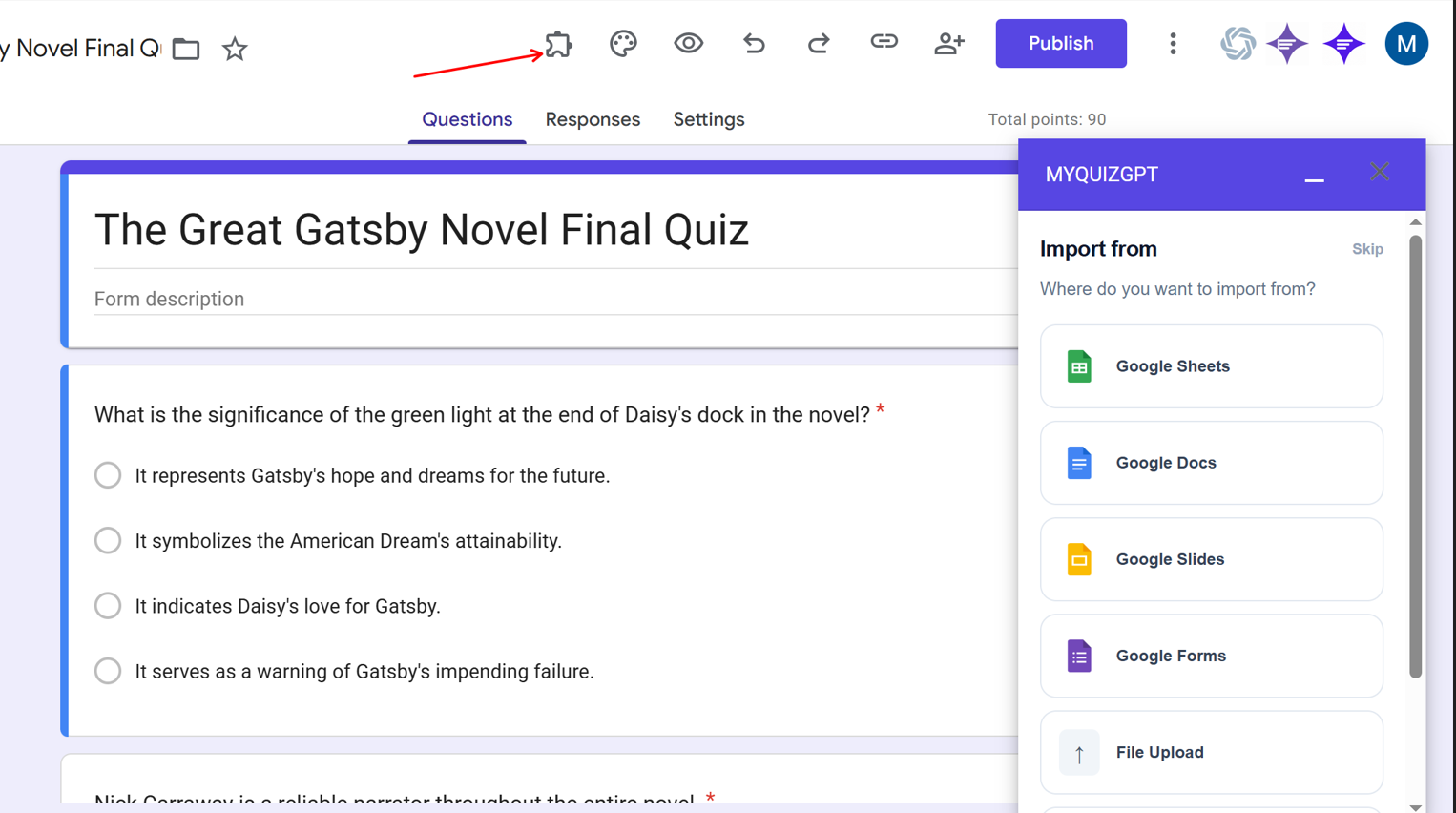The width and height of the screenshot is (1456, 813).
Task: Click the ChatGPT swirl extension icon
Action: point(1238,44)
